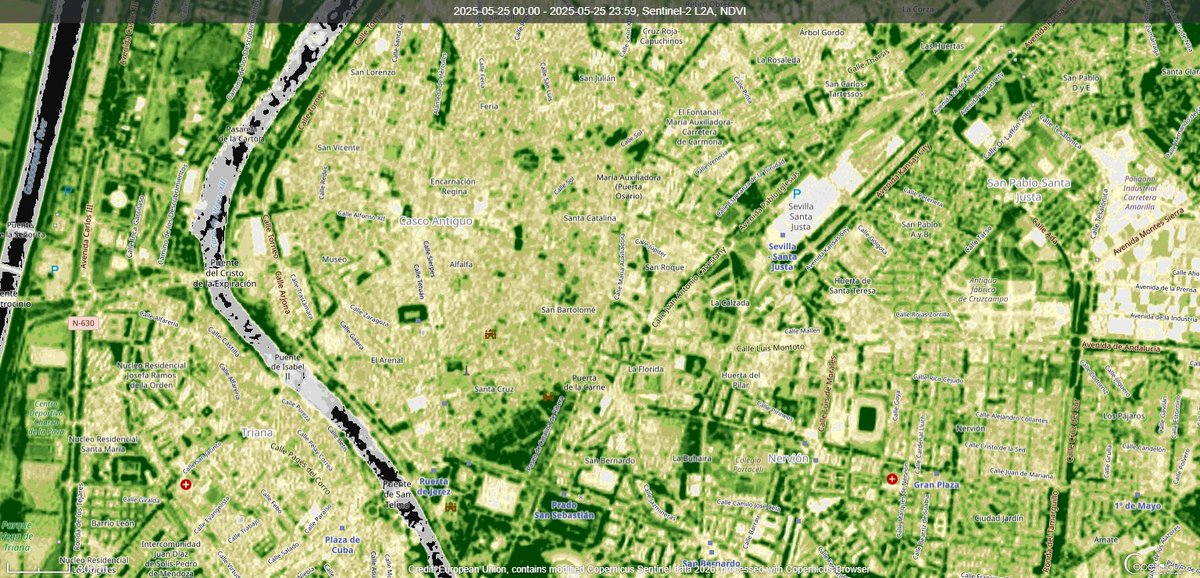Image resolution: width=1200 pixels, height=578 pixels.
Task: Select the Nervión district label
Action: click(x=787, y=458)
